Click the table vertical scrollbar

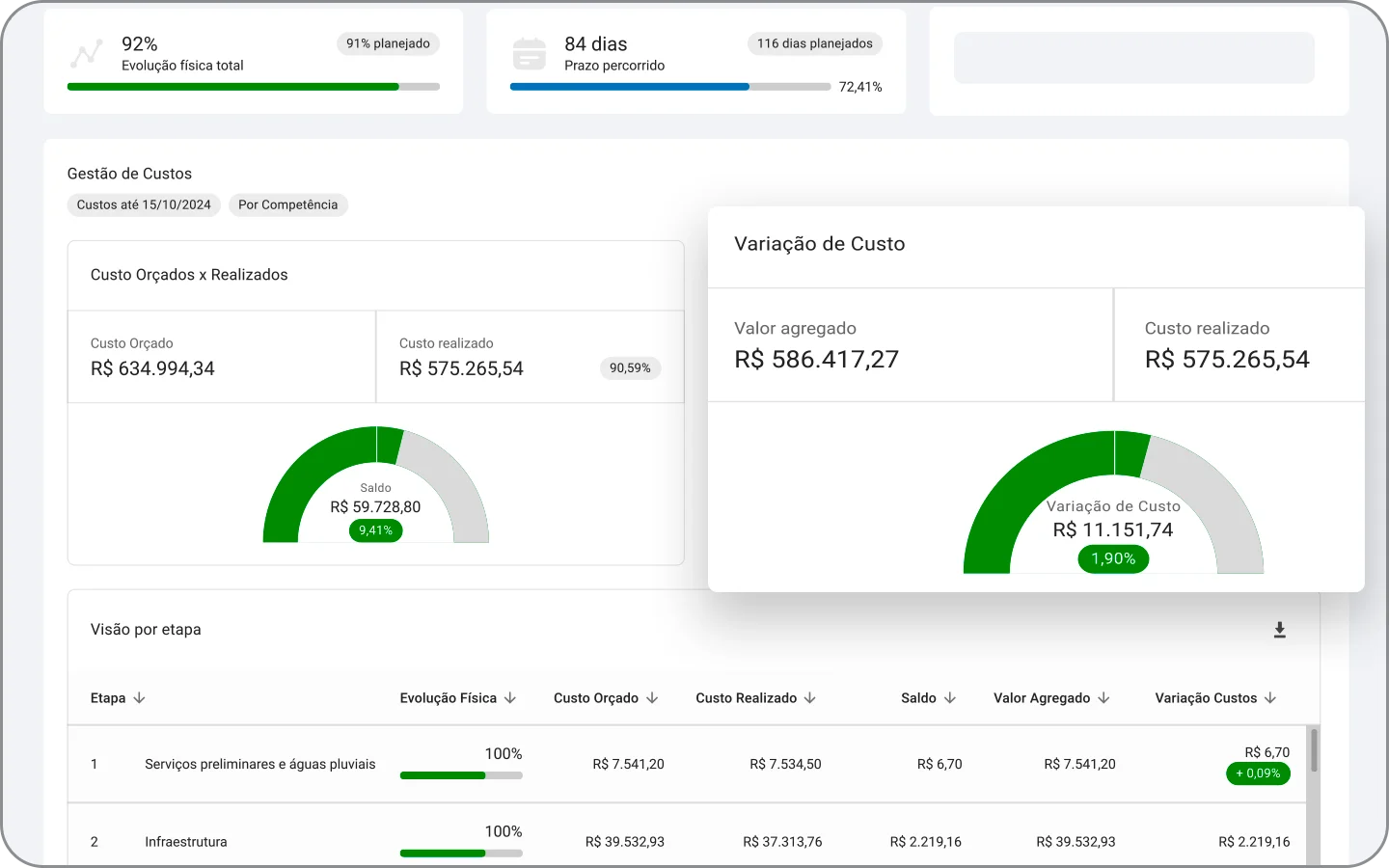1314,750
